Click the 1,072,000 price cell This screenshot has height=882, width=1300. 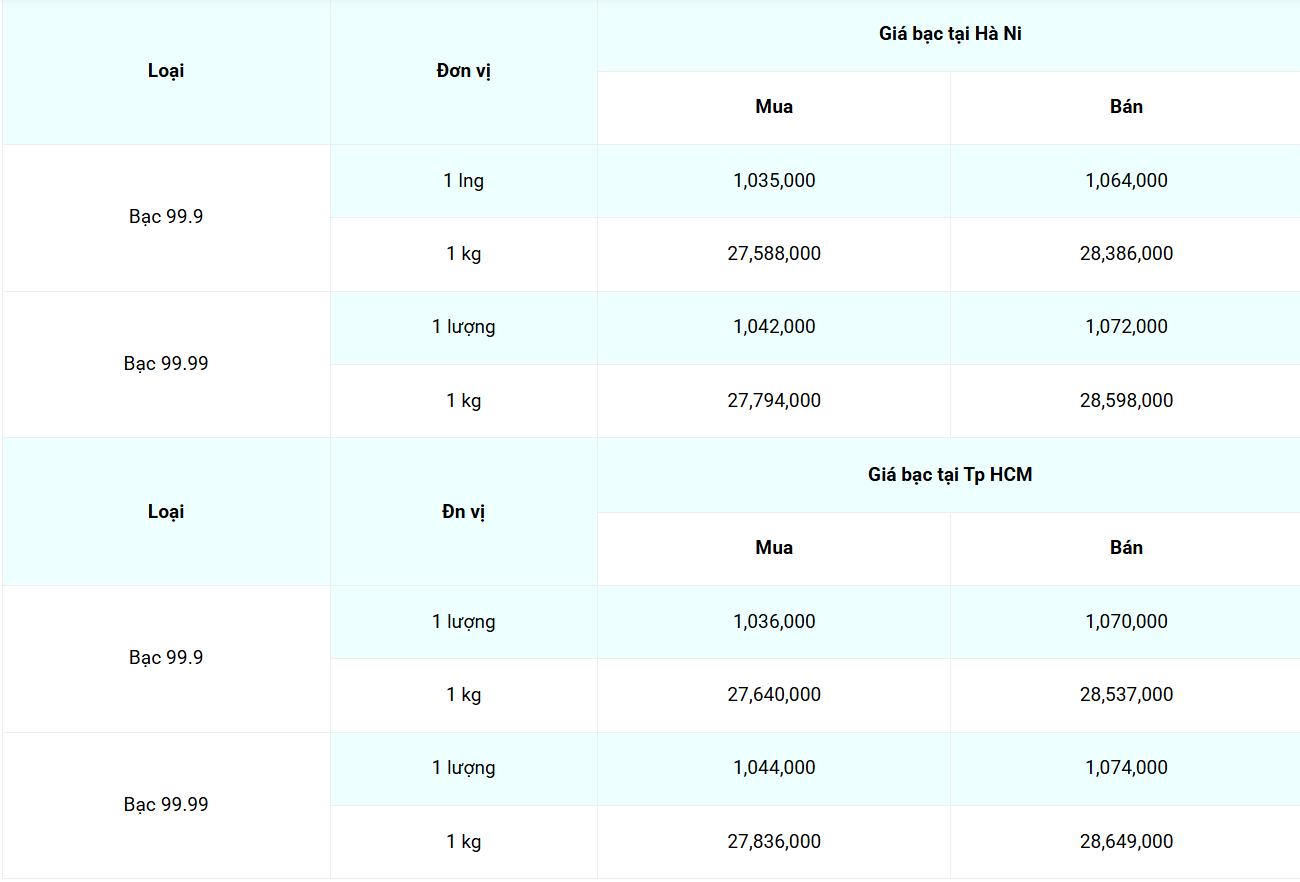(1126, 327)
